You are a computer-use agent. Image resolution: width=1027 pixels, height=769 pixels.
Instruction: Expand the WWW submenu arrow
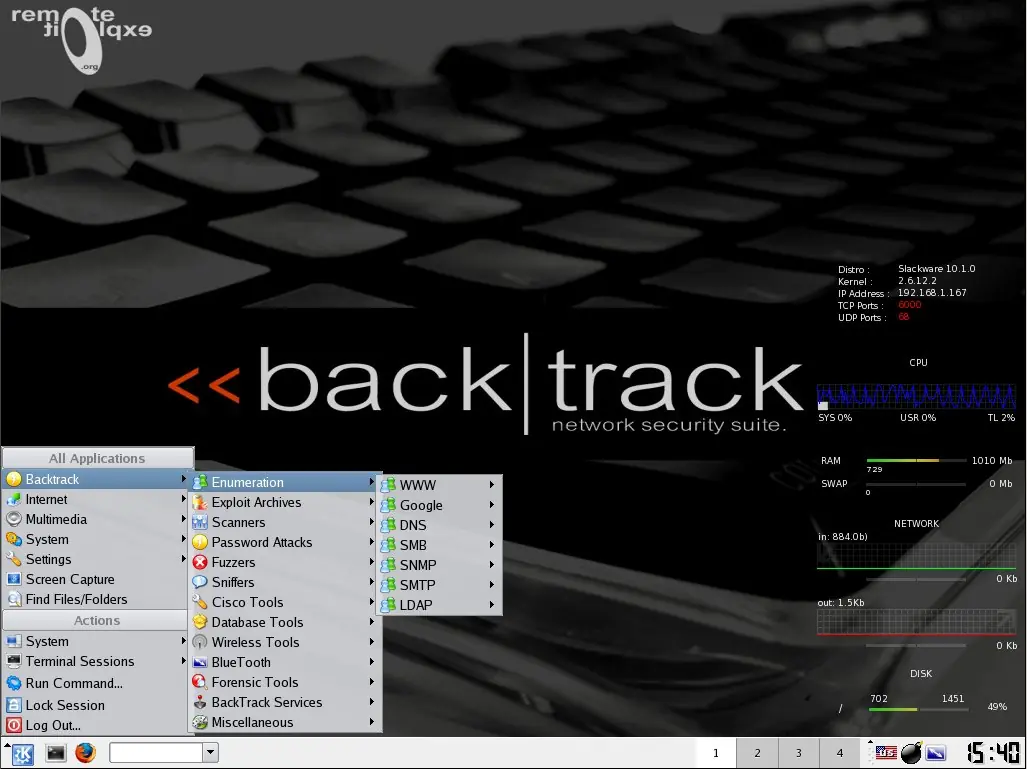[491, 485]
